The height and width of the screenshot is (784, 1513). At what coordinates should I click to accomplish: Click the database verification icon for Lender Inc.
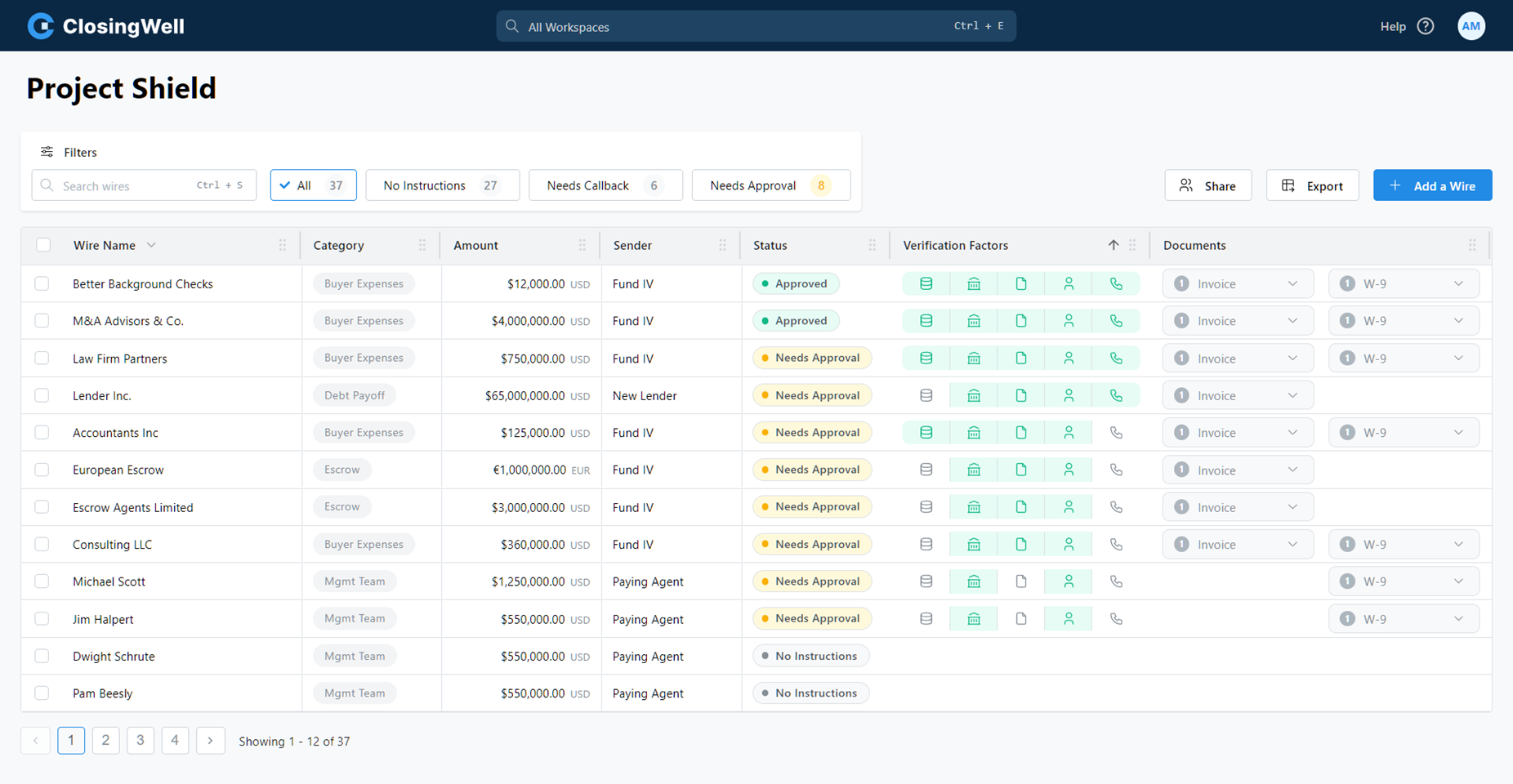926,394
